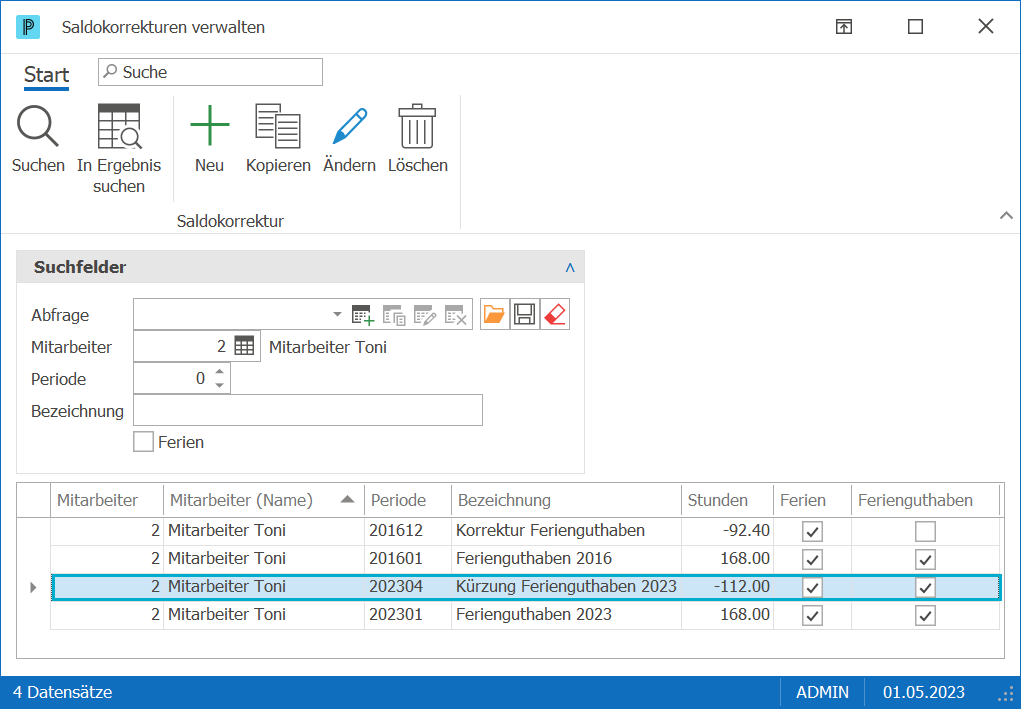Screen dimensions: 1021x709
Task: Toggle Ferien checkbox in Kürzung Ferienguthaben 2023 row
Action: coord(812,587)
